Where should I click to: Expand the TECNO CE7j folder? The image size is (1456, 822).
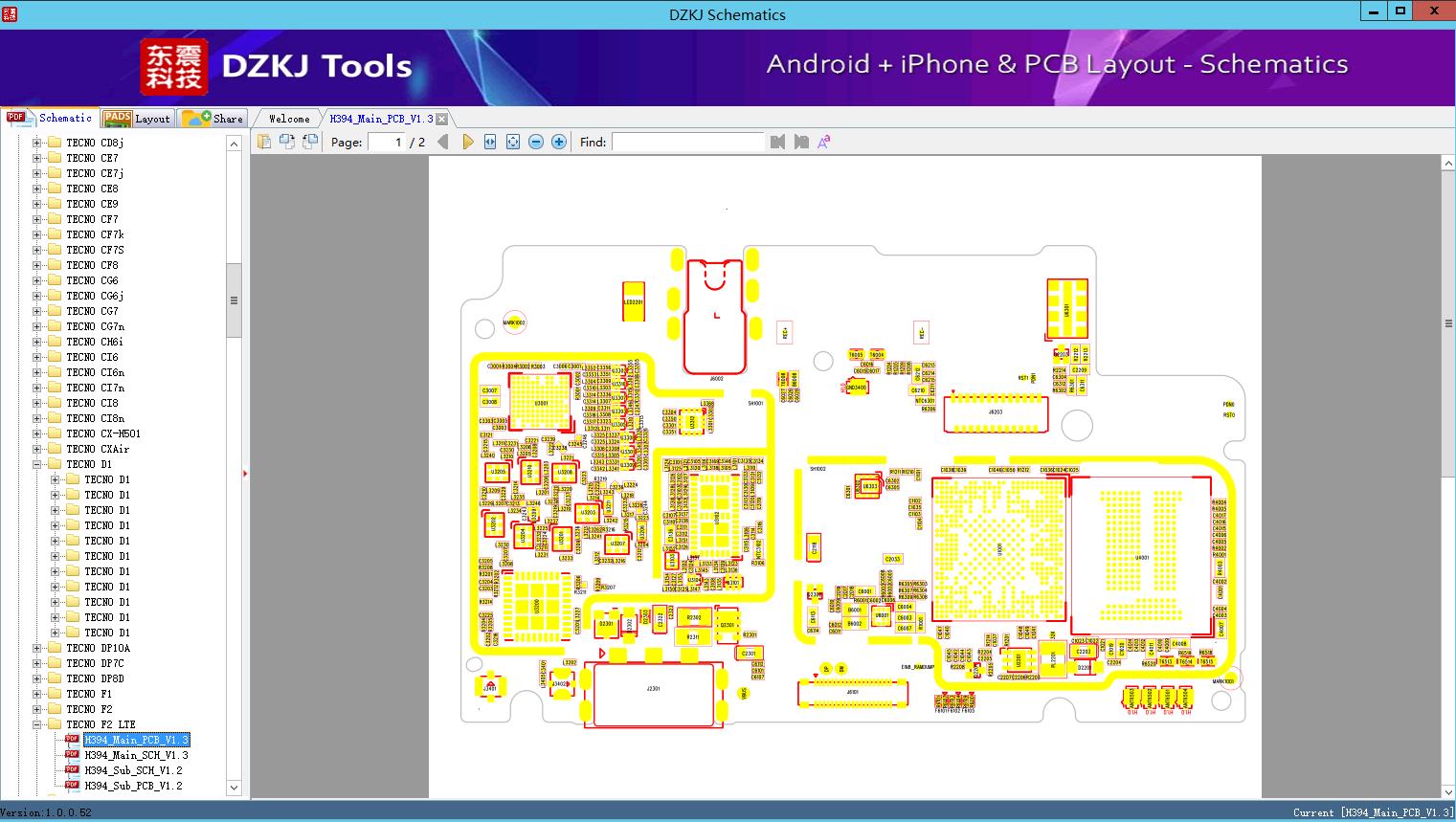(37, 173)
